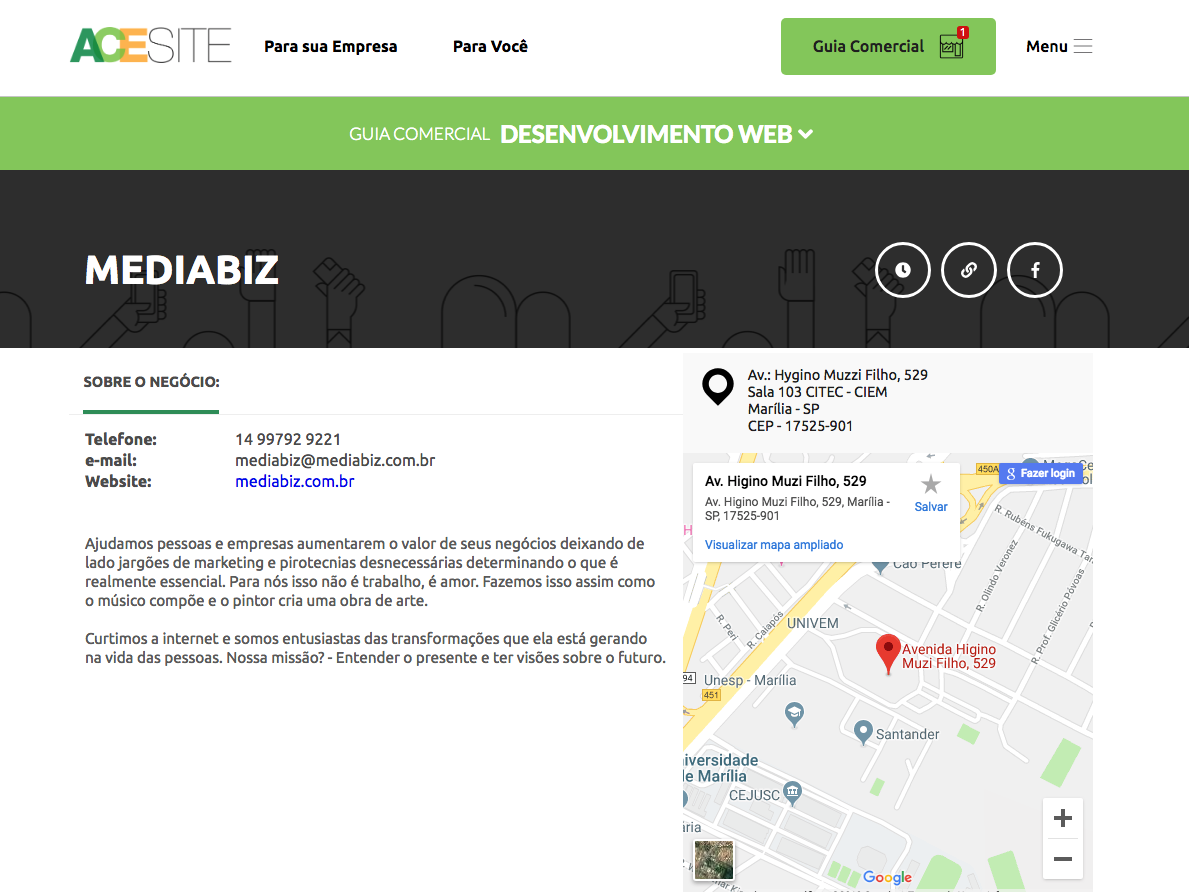Click the Fazer login map button
Viewport: 1189px width, 892px height.
tap(1040, 473)
